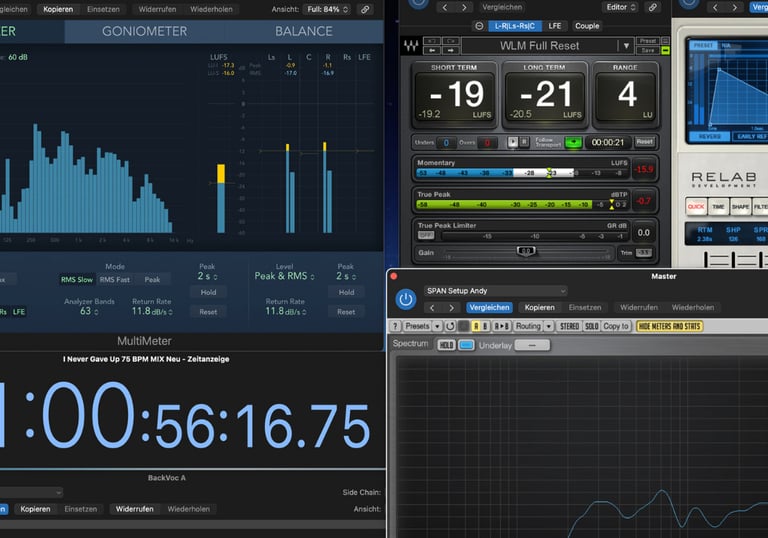Click SPAN reset circular arrow icon
This screenshot has width=768, height=538.
[x=450, y=326]
